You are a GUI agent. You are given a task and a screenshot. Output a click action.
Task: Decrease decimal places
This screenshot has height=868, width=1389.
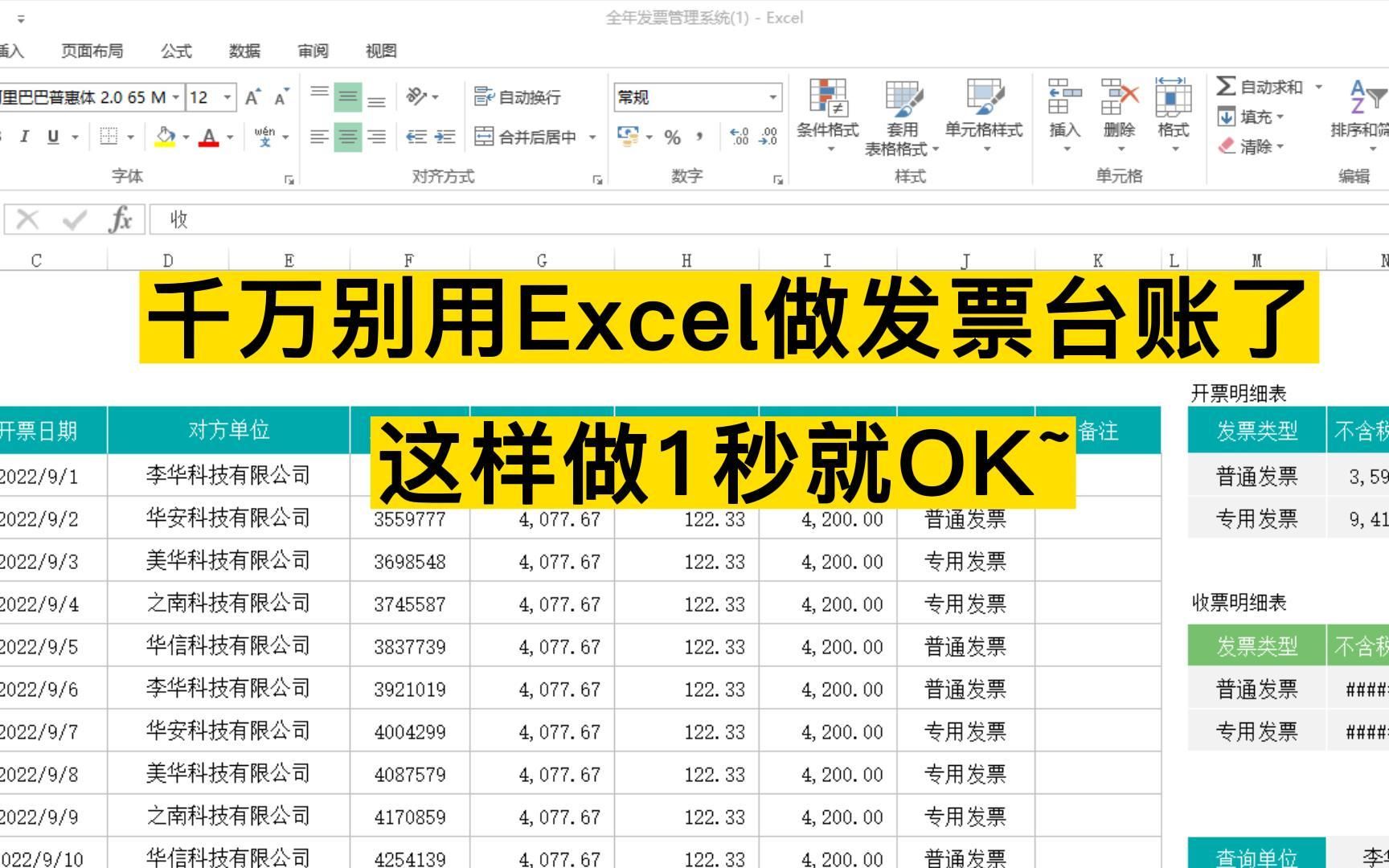click(768, 137)
